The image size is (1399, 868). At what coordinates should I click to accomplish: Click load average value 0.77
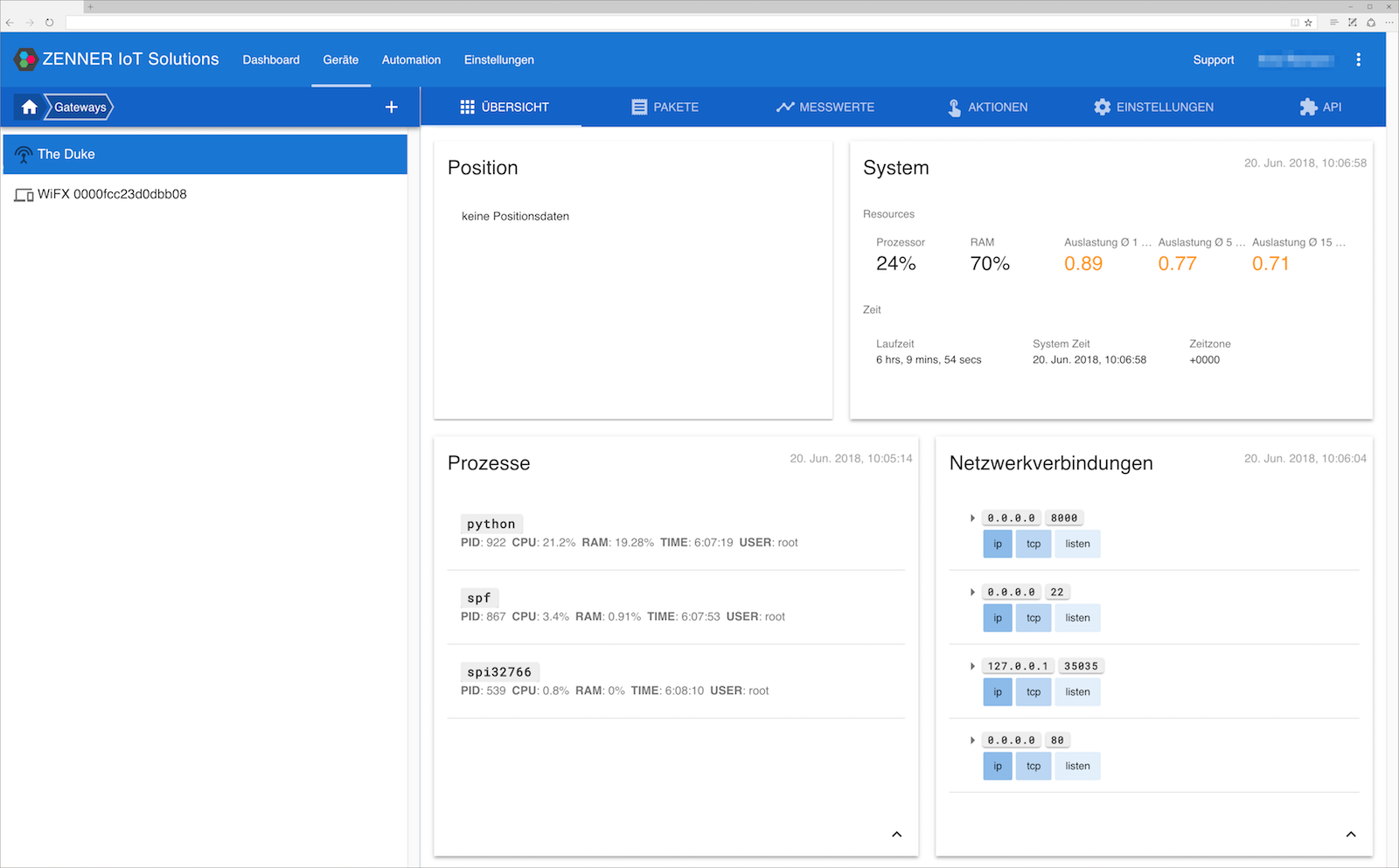(x=1177, y=263)
